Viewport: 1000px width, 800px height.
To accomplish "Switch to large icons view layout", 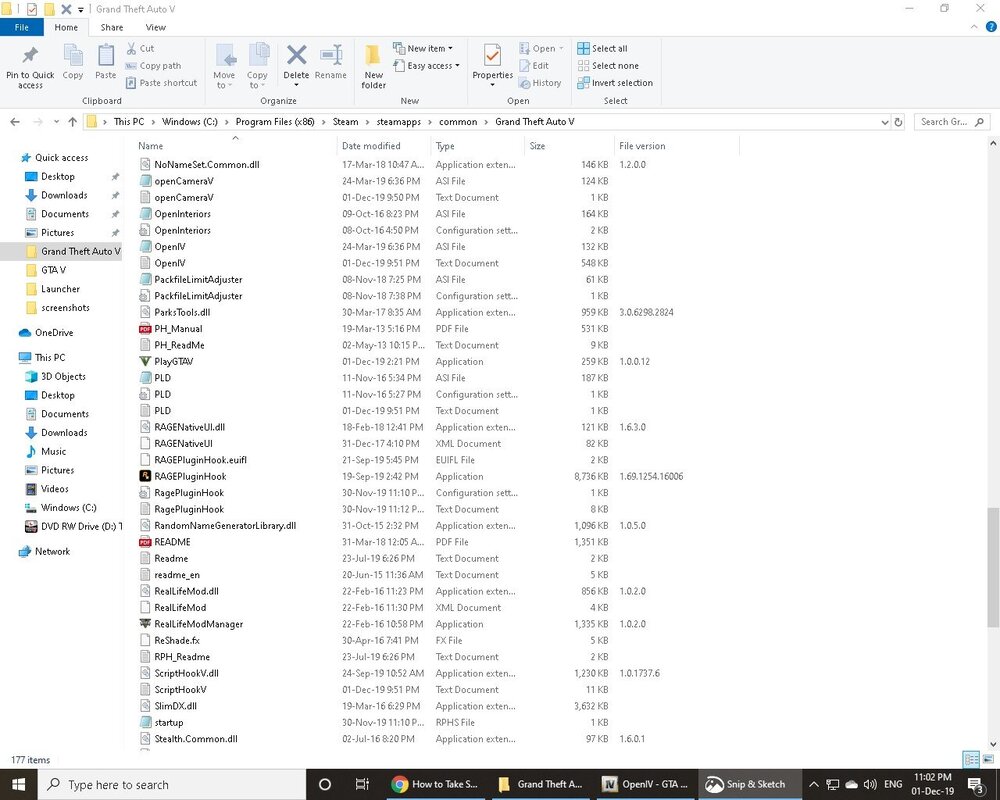I will (x=987, y=760).
